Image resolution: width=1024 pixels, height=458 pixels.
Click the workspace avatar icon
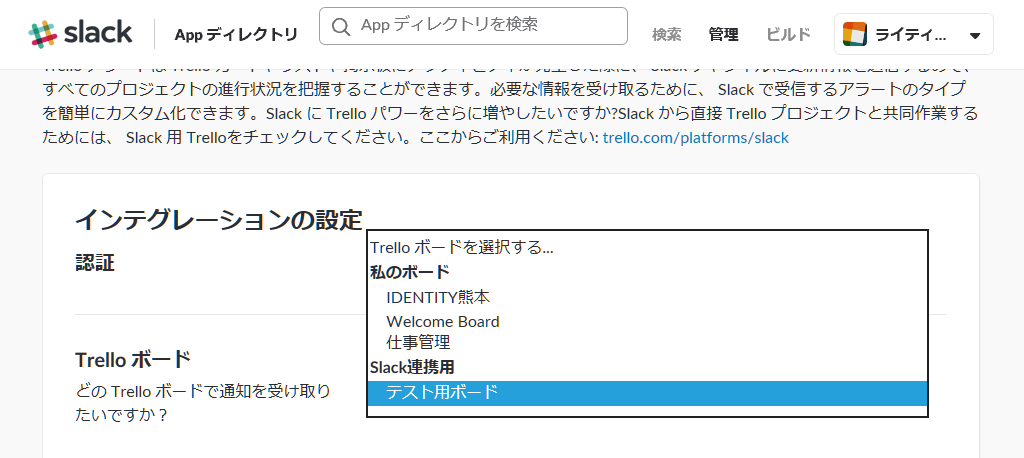click(854, 34)
